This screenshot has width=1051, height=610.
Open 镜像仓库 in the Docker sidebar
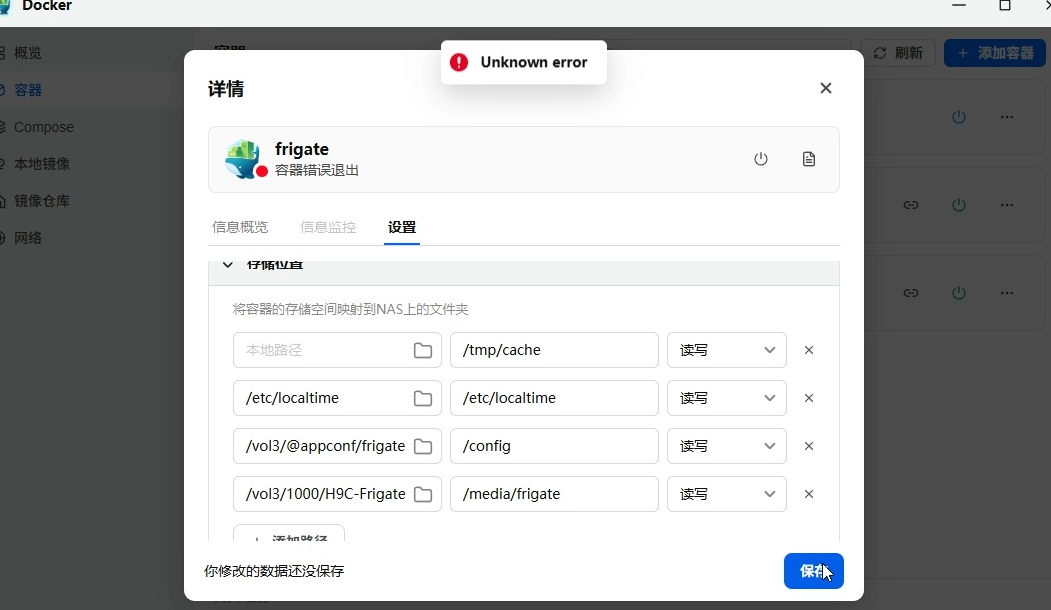click(x=42, y=200)
